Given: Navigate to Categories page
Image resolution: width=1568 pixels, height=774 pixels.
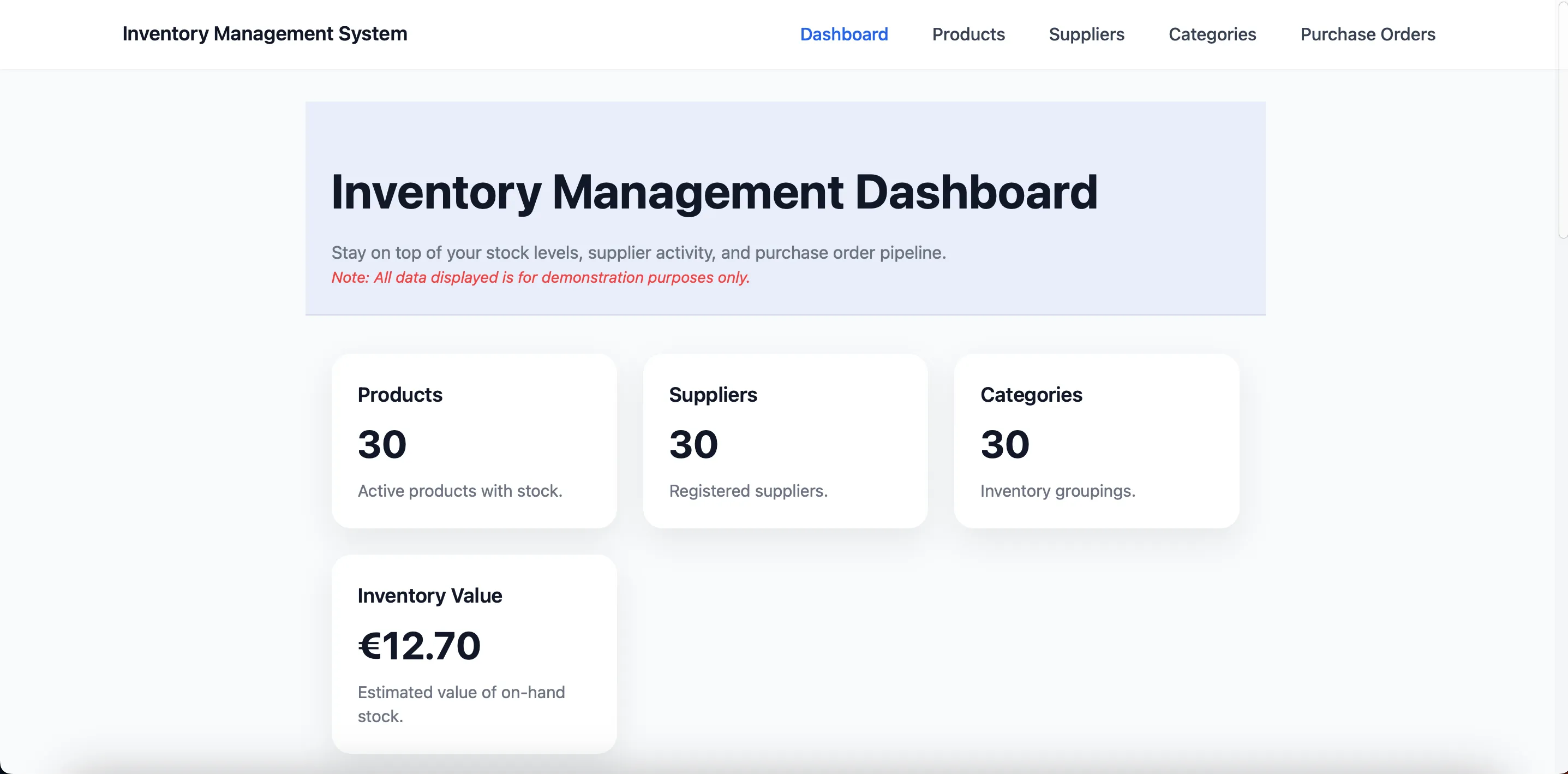Looking at the screenshot, I should pos(1212,34).
